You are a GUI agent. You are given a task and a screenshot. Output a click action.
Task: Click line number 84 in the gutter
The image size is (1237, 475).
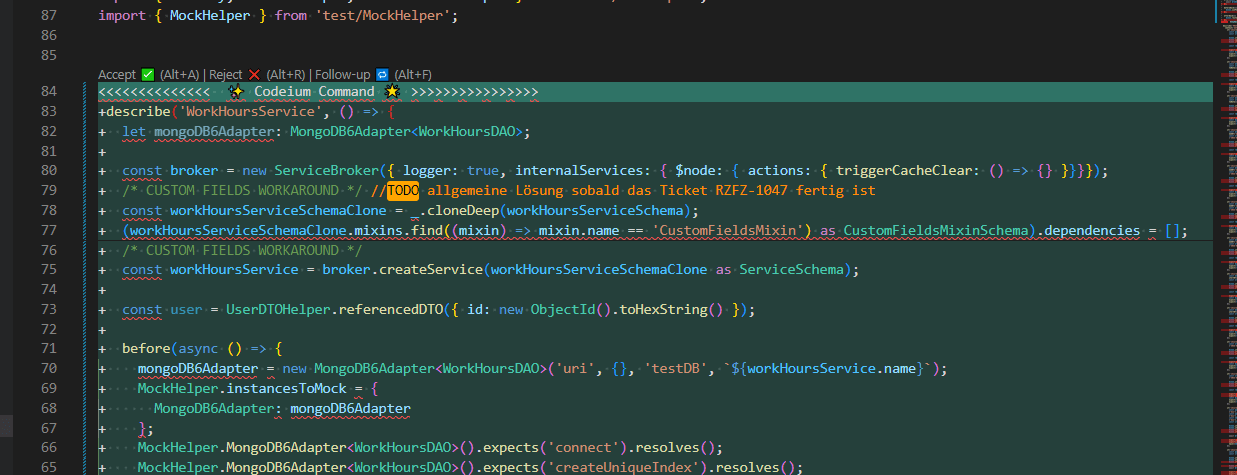click(x=48, y=92)
